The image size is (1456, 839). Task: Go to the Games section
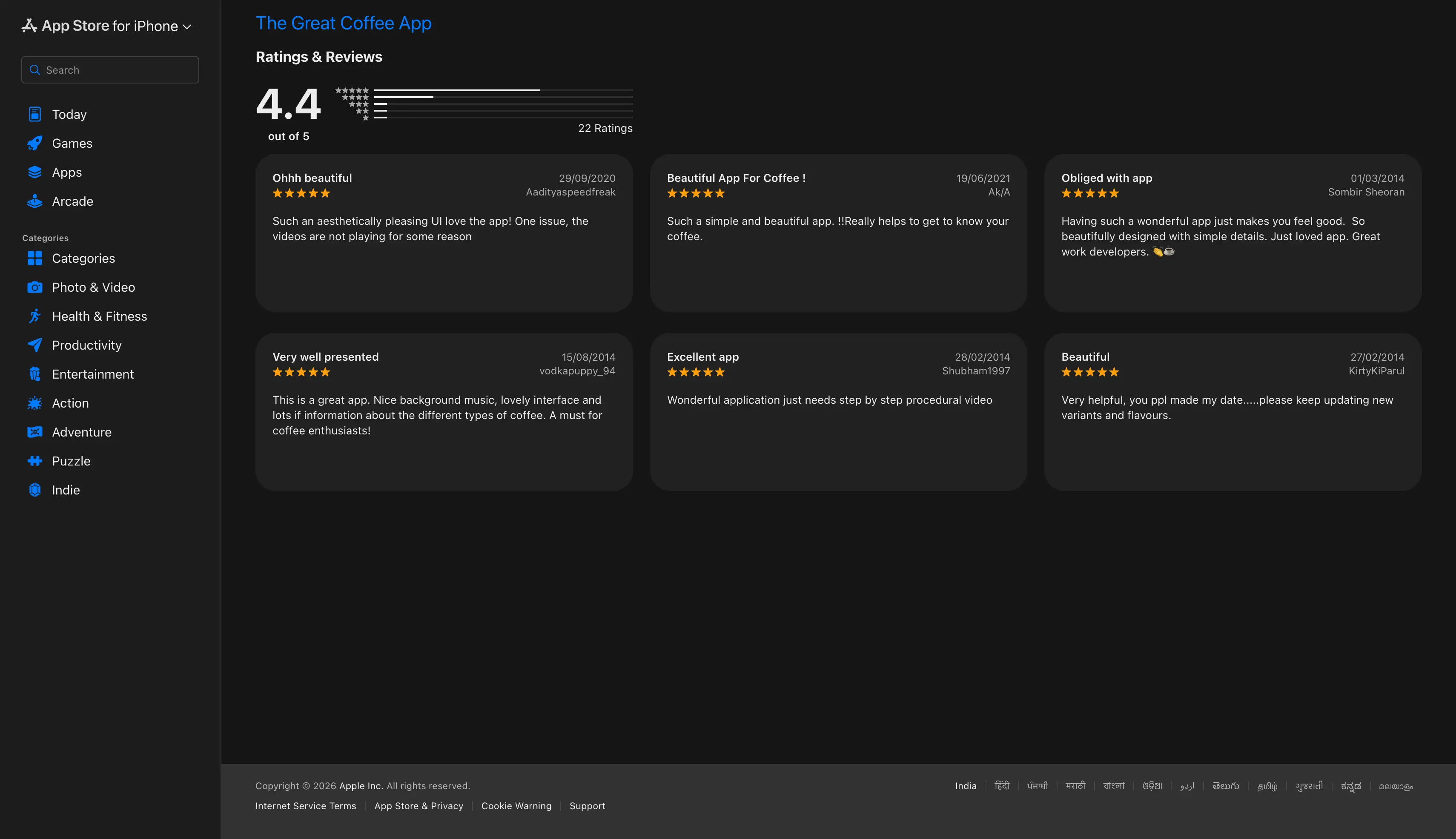72,143
